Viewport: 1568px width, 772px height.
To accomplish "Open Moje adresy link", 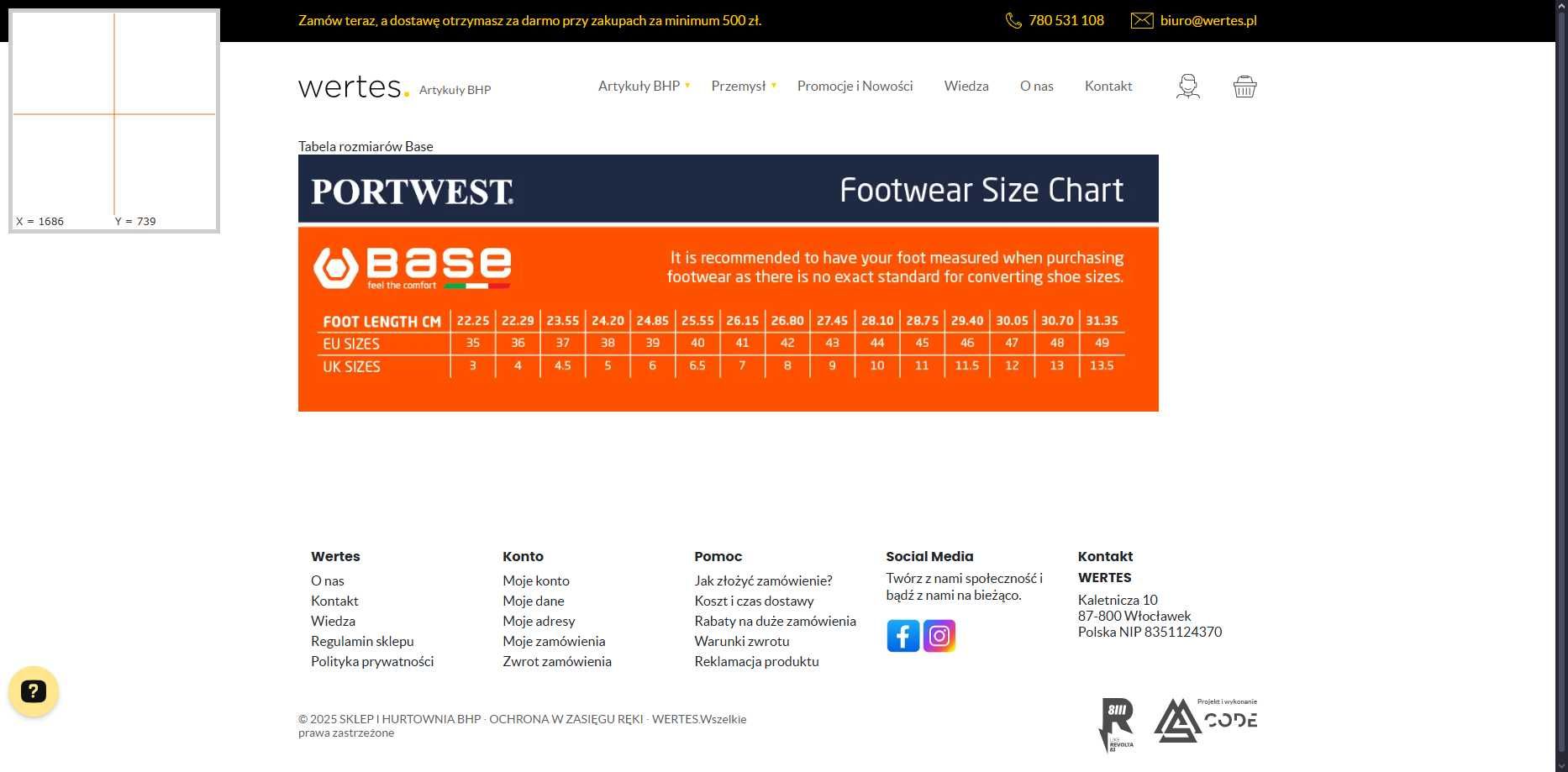I will [539, 621].
